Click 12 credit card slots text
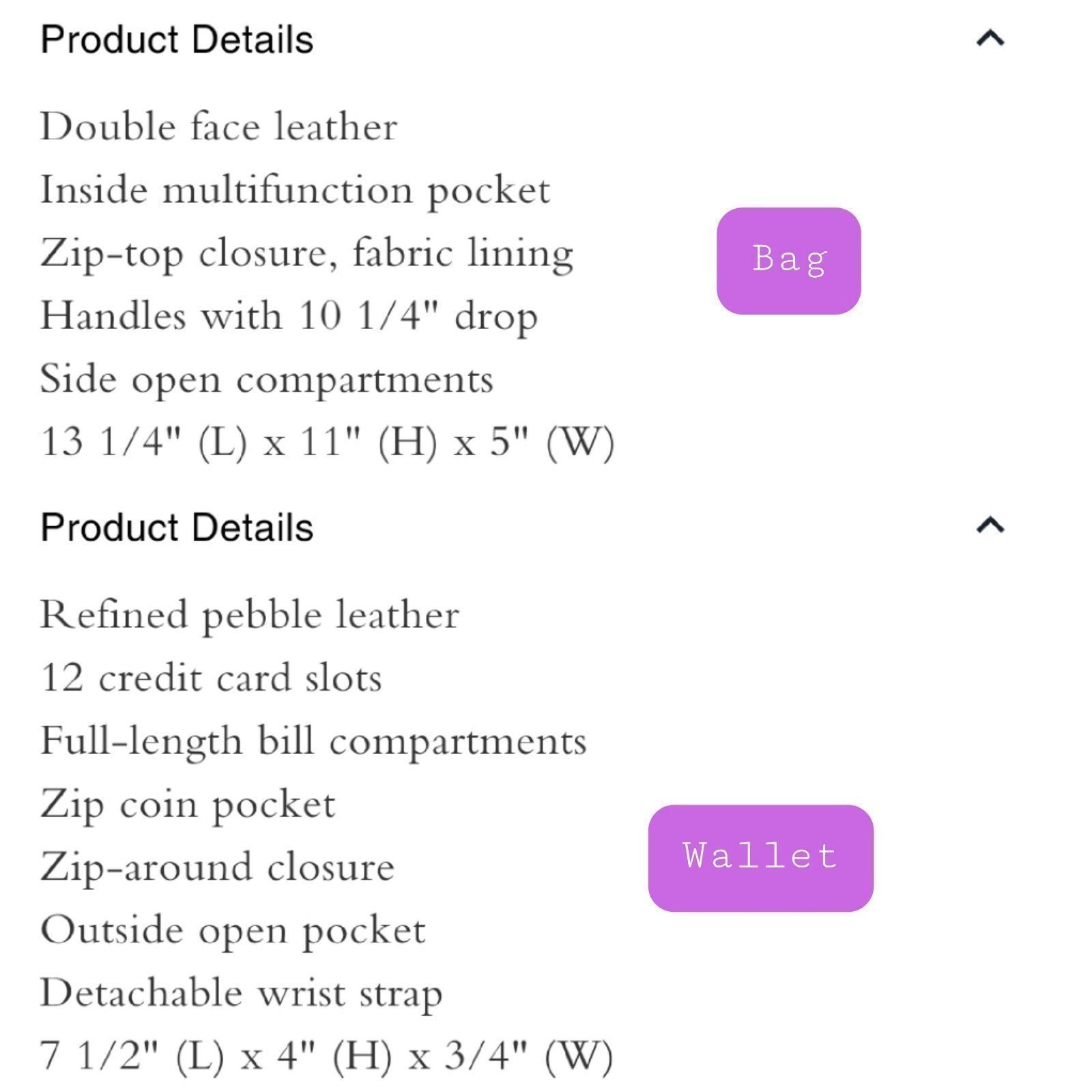 (212, 678)
